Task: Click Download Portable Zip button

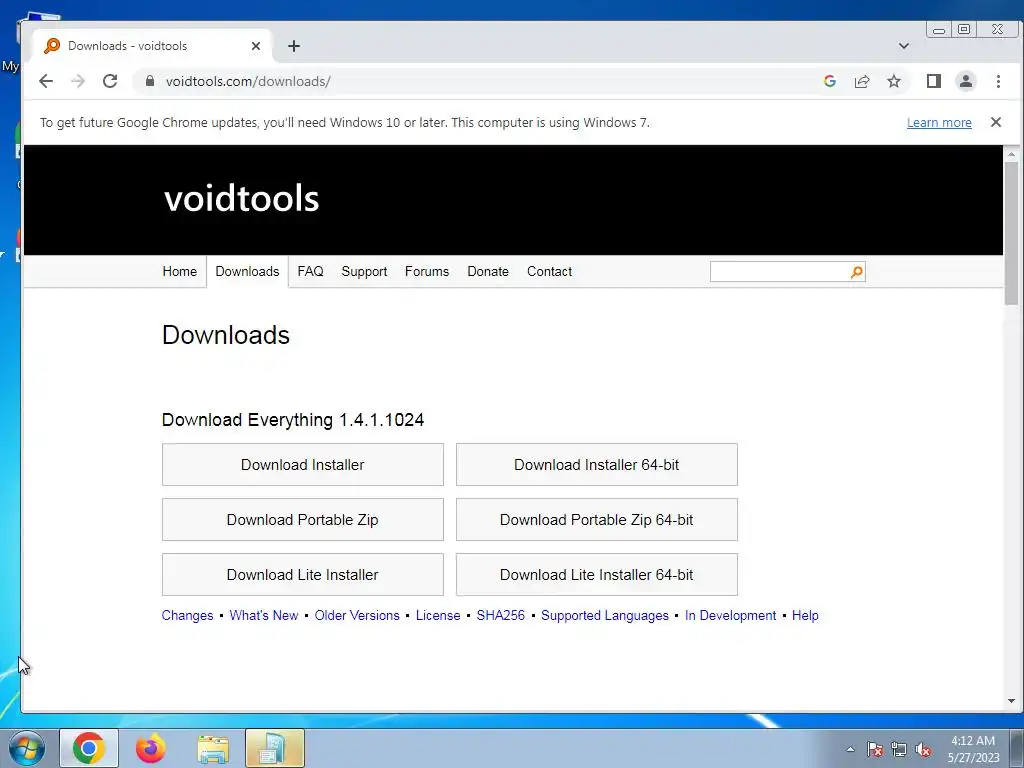Action: tap(303, 519)
